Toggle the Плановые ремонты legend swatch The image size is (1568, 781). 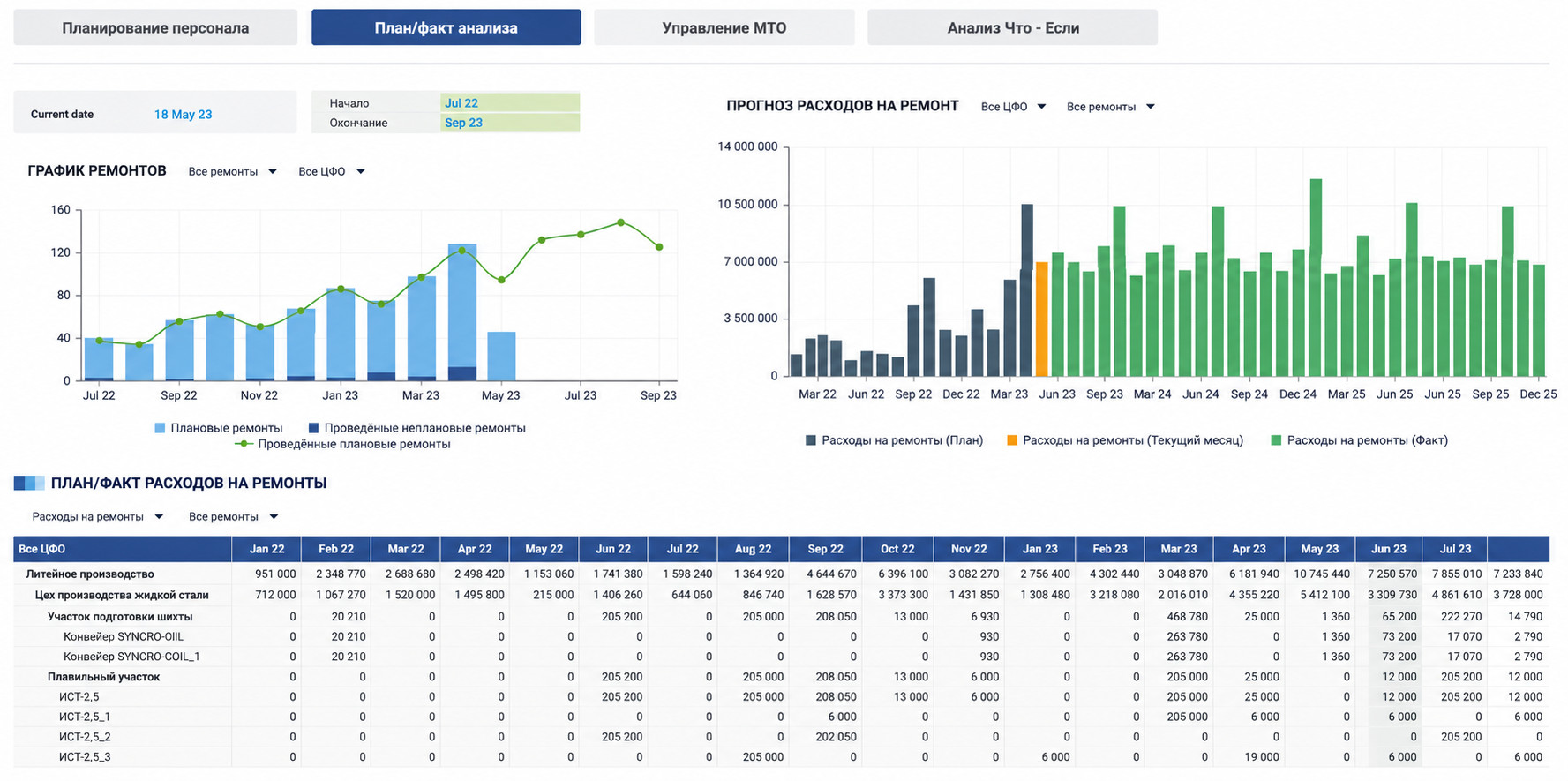[160, 428]
